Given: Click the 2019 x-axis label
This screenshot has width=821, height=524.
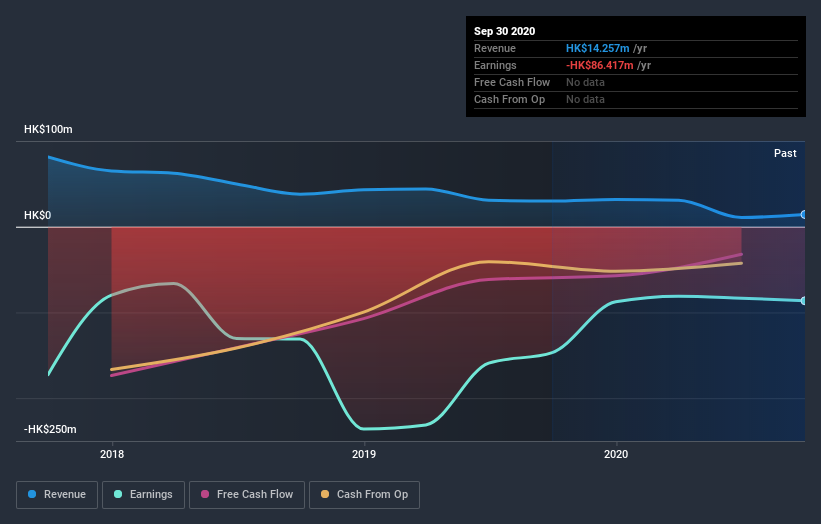Looking at the screenshot, I should pos(364,454).
